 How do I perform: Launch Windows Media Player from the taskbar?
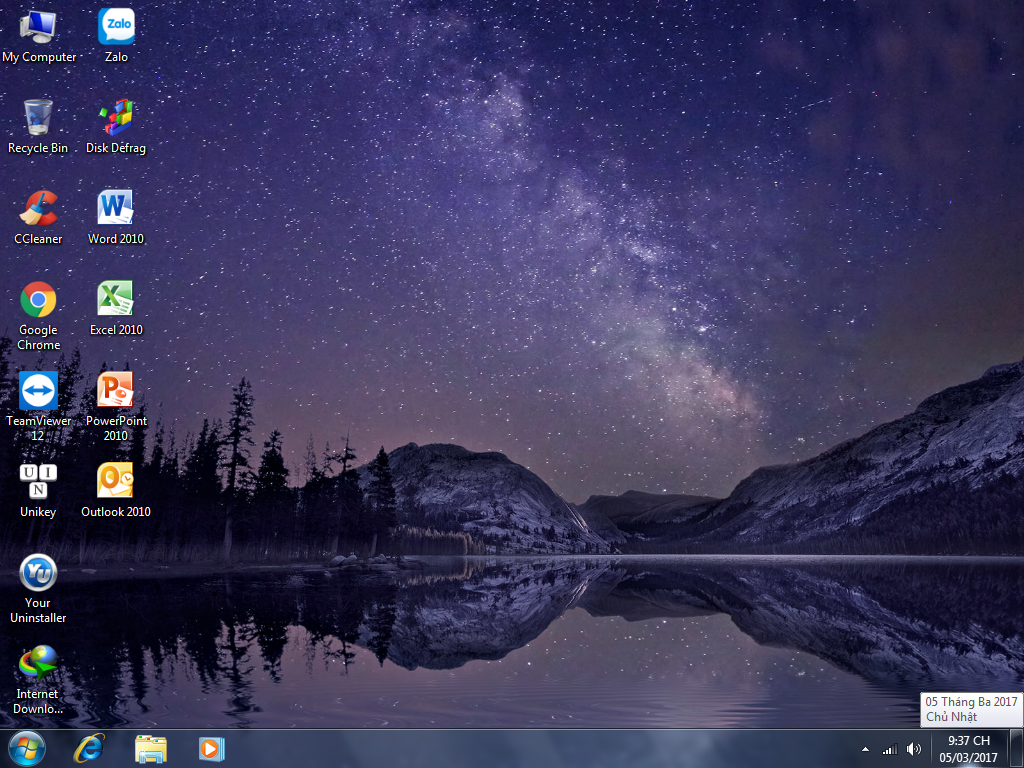click(x=212, y=748)
